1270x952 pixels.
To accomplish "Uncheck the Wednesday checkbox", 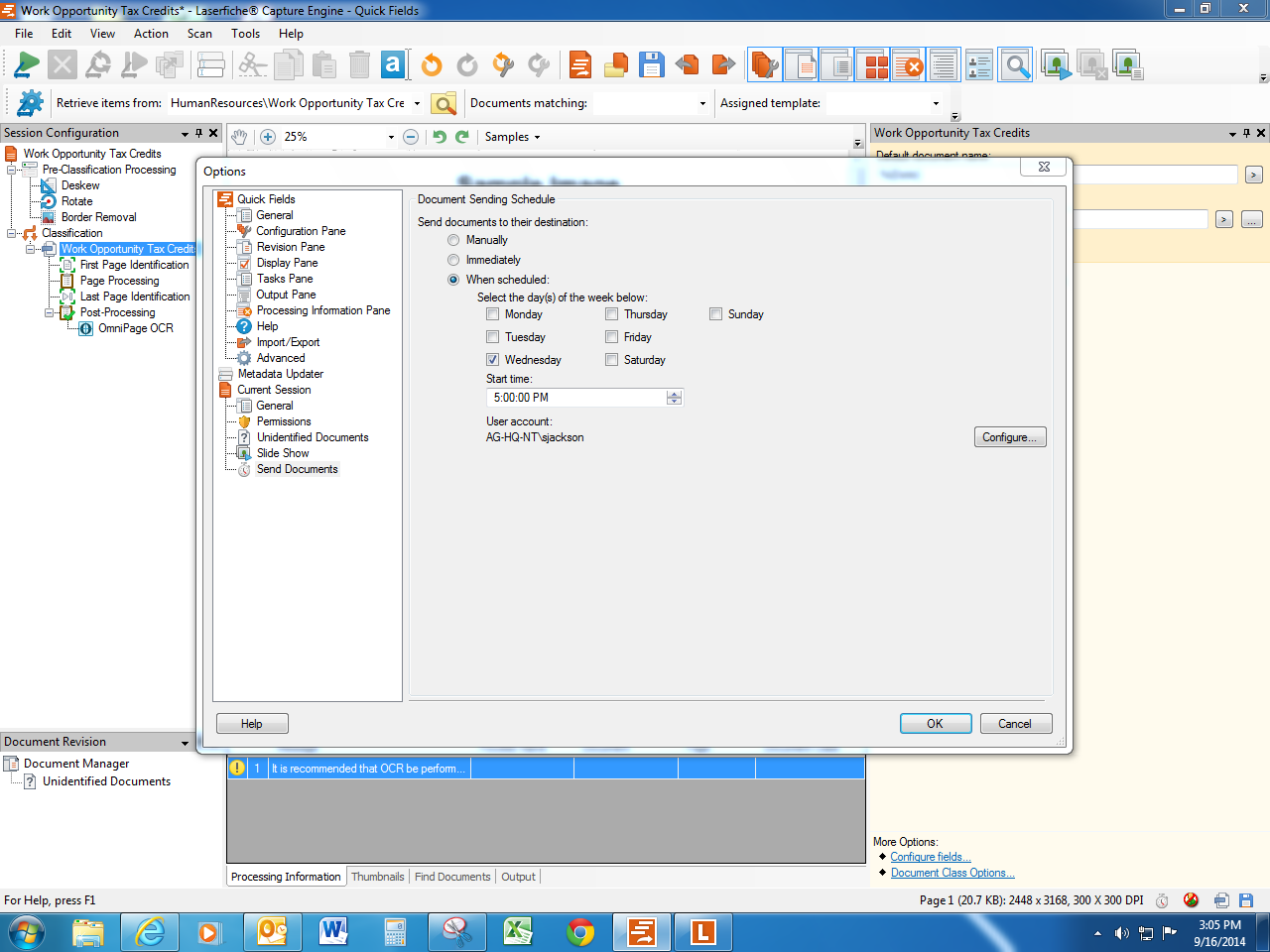I will 493,360.
